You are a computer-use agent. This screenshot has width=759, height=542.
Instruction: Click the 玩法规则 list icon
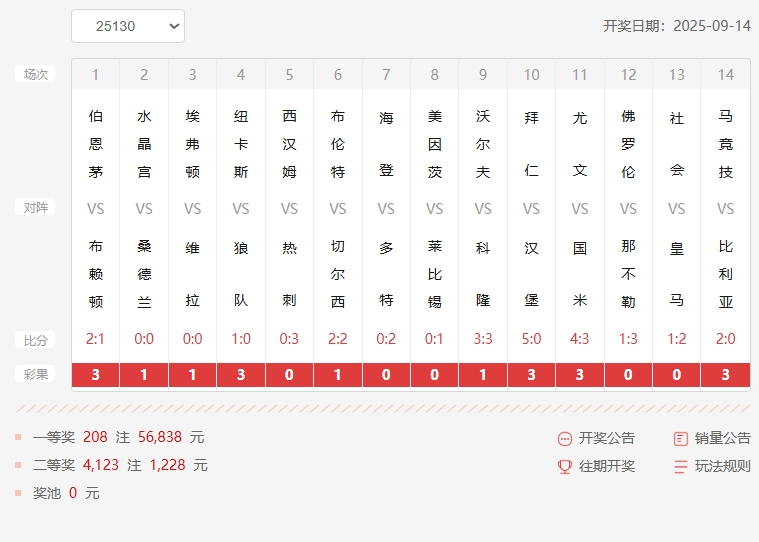tap(681, 466)
